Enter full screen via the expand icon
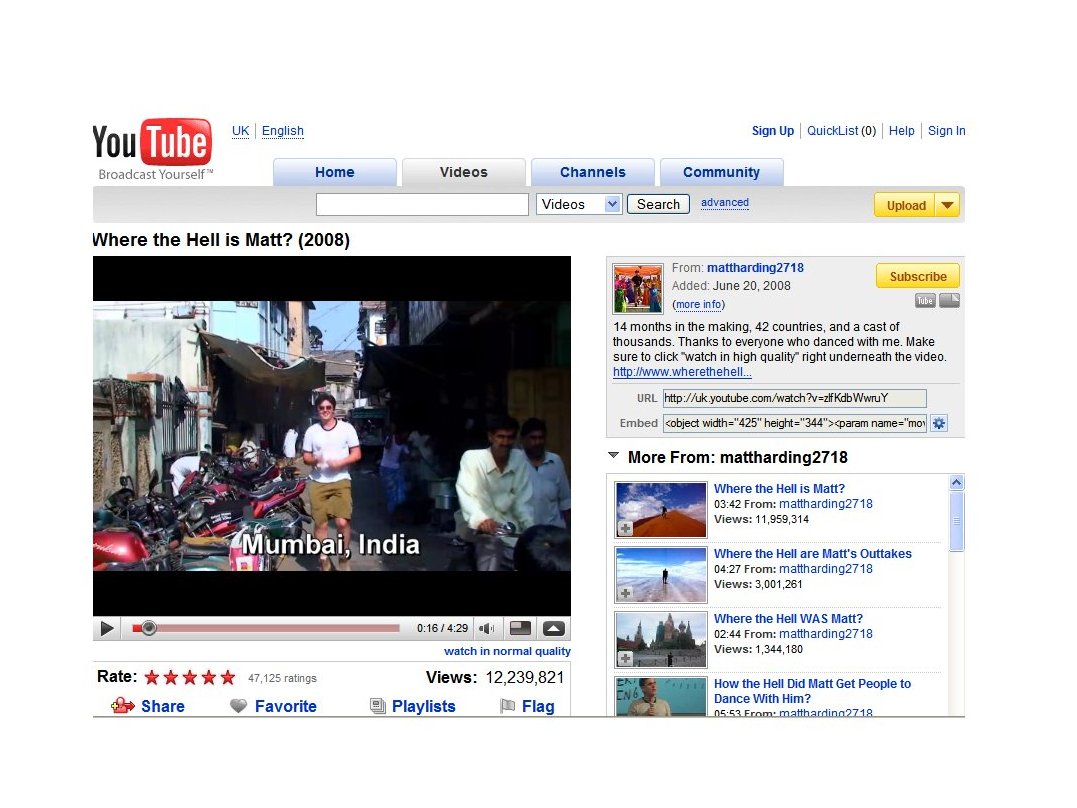 point(553,628)
